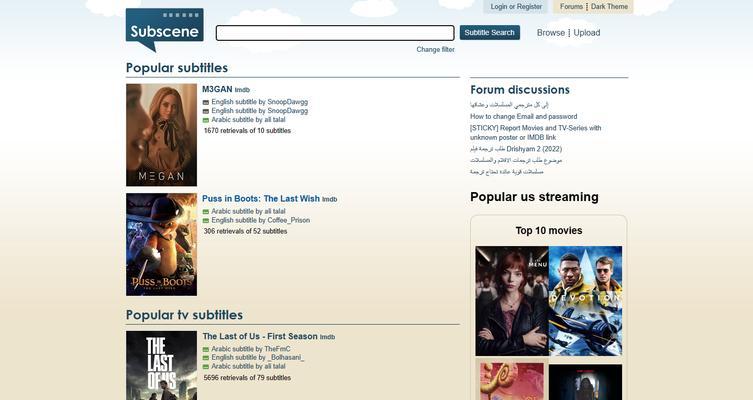The image size is (753, 400).
Task: Open English subtitle by _Bolhasani_
Action: click(258, 358)
